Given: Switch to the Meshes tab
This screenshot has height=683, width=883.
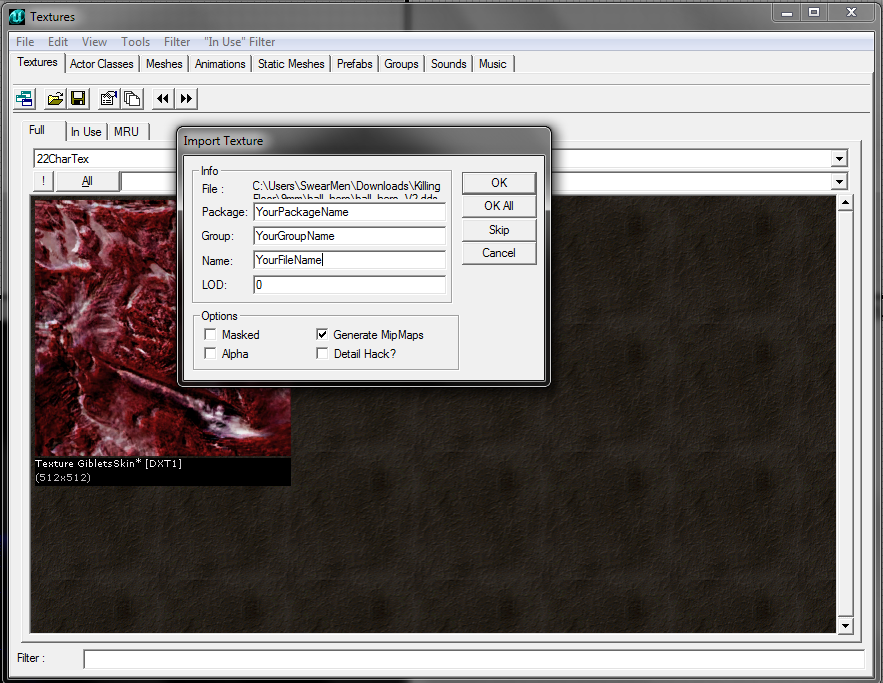Looking at the screenshot, I should click(x=164, y=64).
